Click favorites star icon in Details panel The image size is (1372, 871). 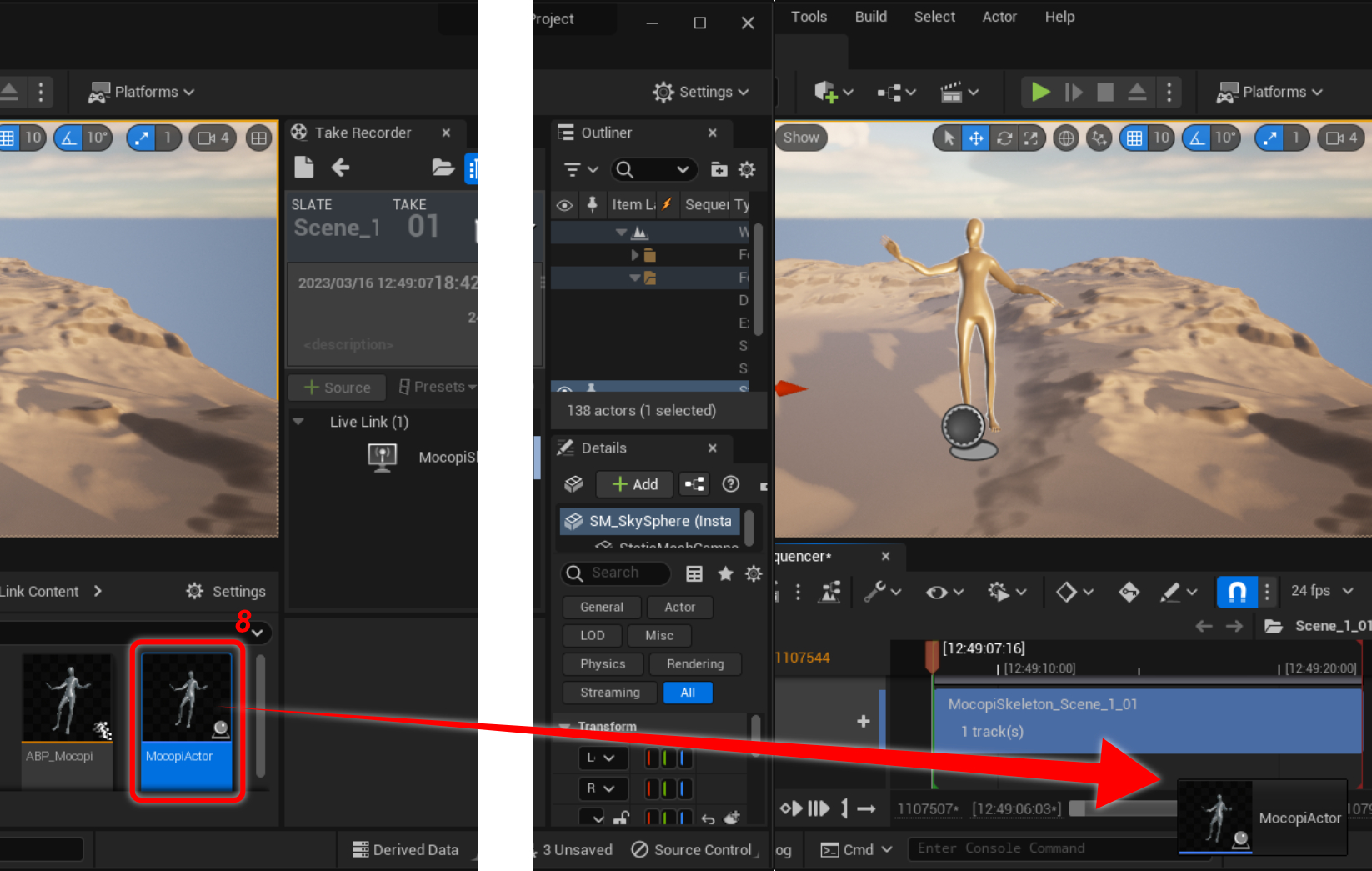tap(725, 573)
